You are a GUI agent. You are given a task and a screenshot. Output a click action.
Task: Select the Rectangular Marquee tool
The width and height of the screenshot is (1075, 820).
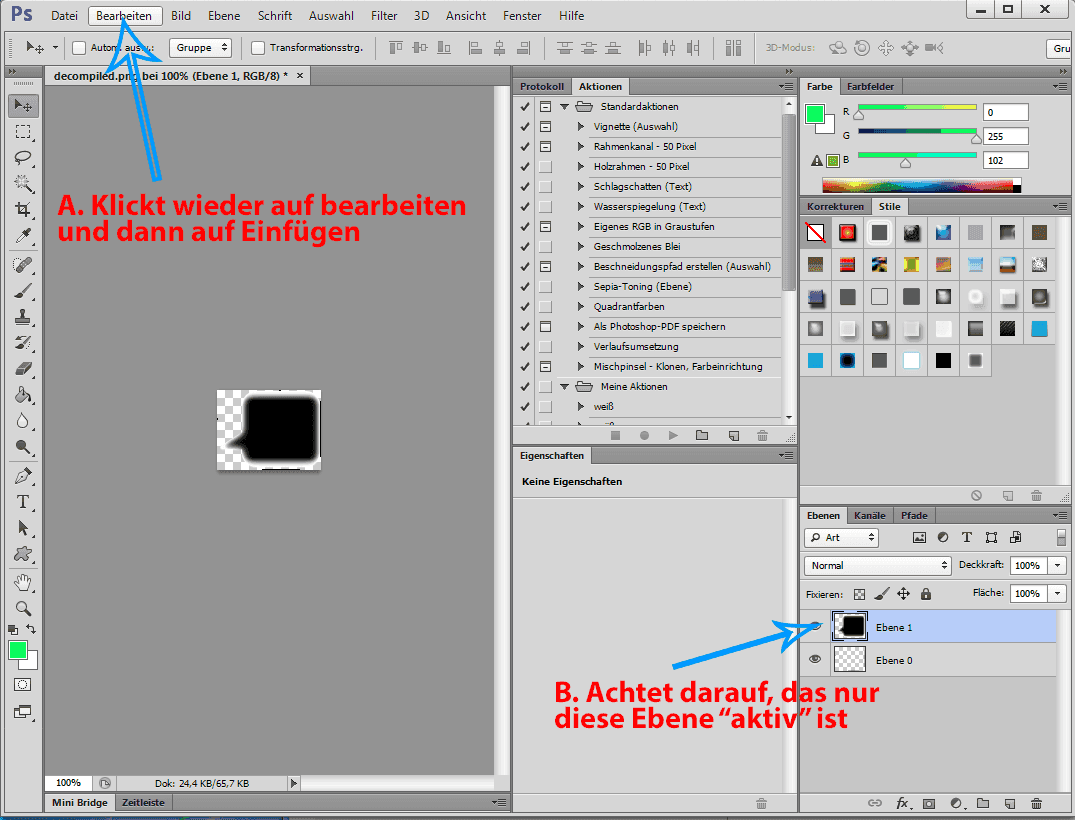click(23, 132)
